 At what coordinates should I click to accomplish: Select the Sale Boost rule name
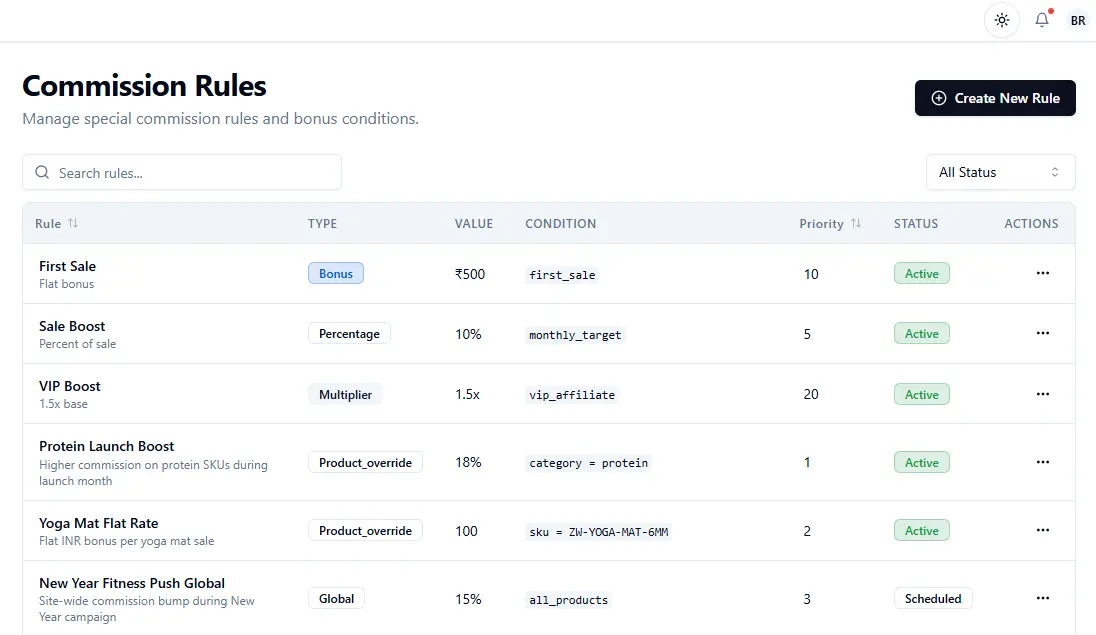tap(72, 326)
